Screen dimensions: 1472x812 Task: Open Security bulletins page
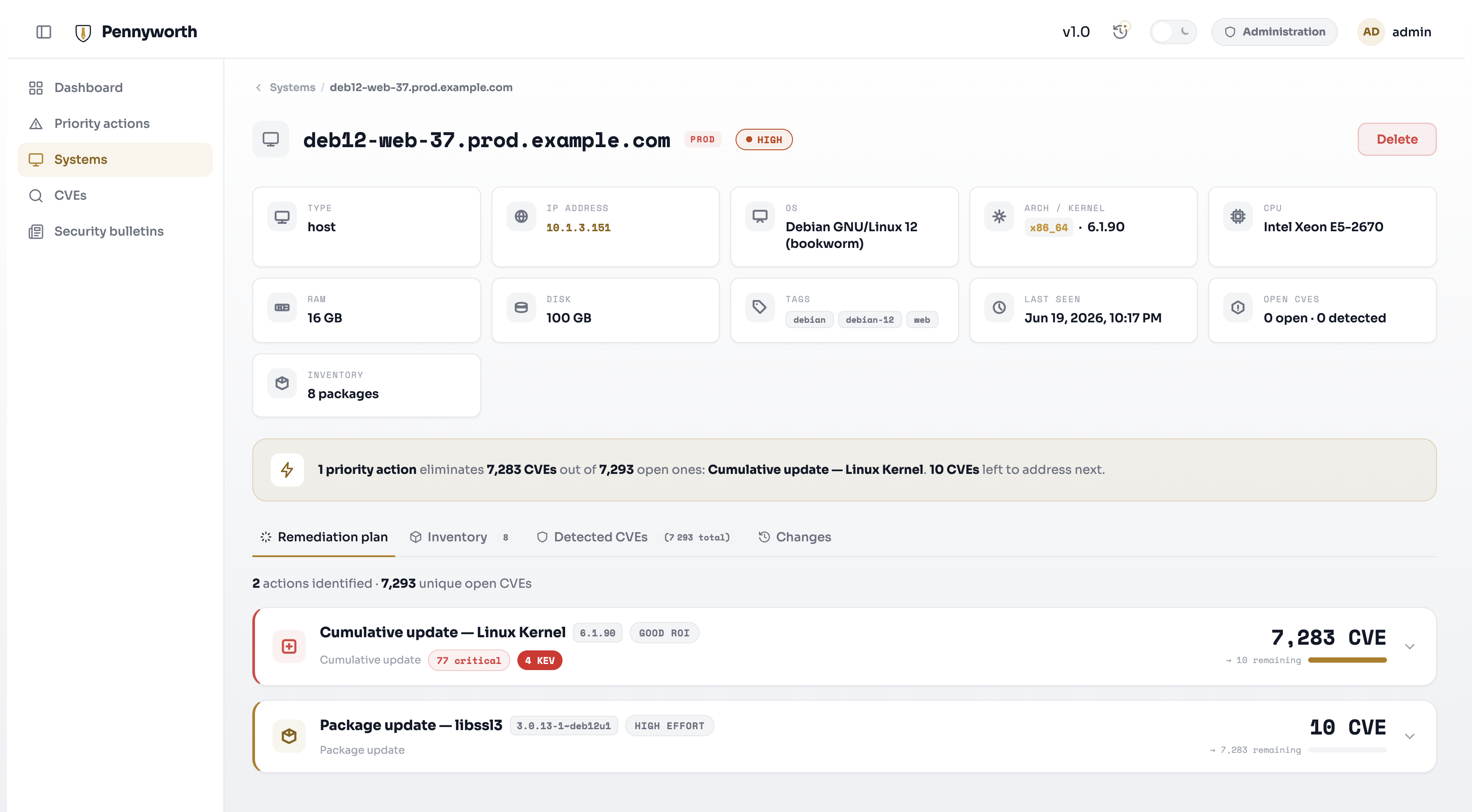(115, 231)
